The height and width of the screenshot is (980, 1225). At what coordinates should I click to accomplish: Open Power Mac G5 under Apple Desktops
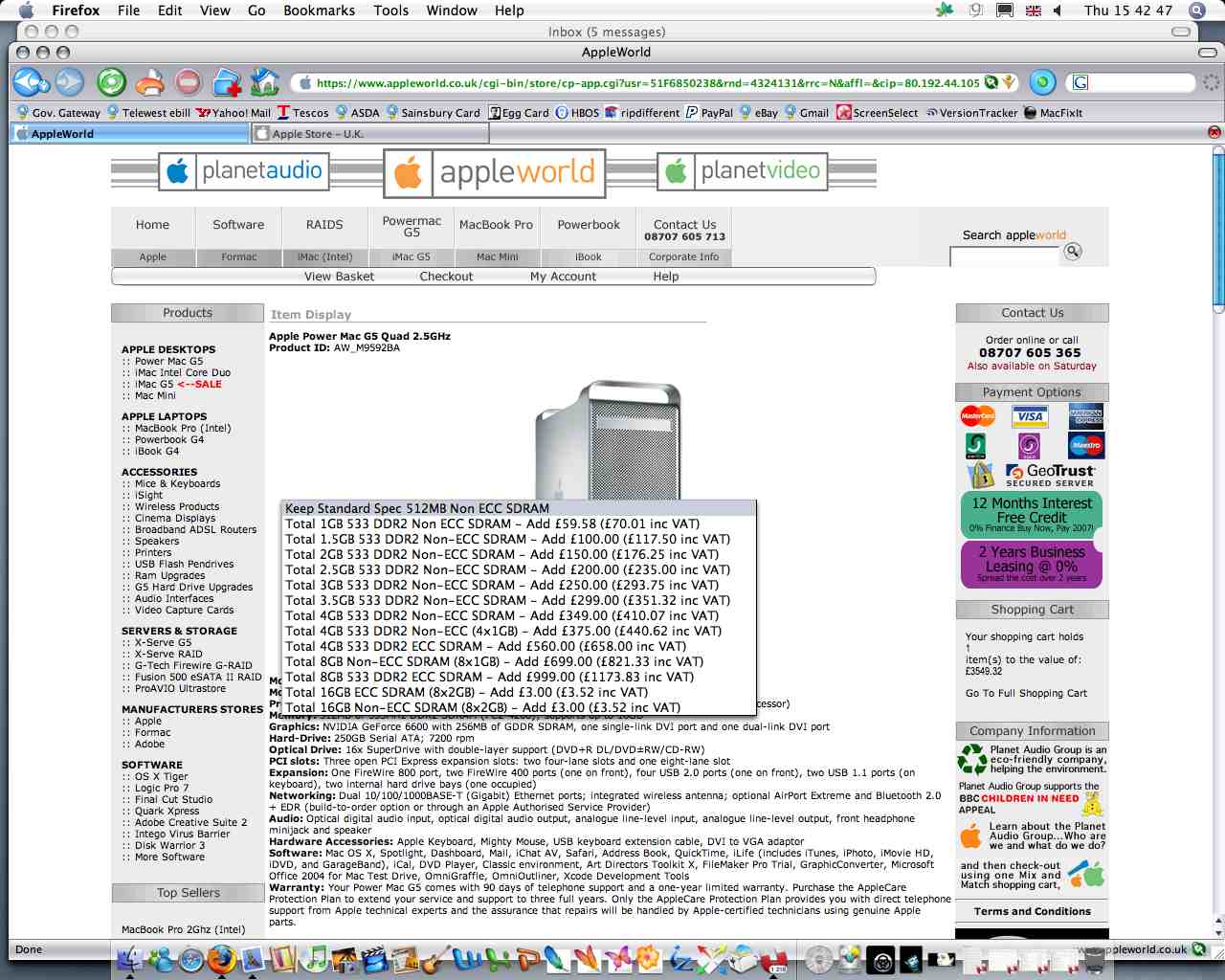point(168,362)
